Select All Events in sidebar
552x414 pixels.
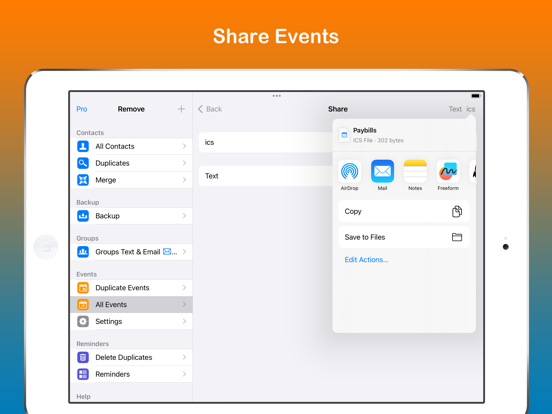coord(132,305)
